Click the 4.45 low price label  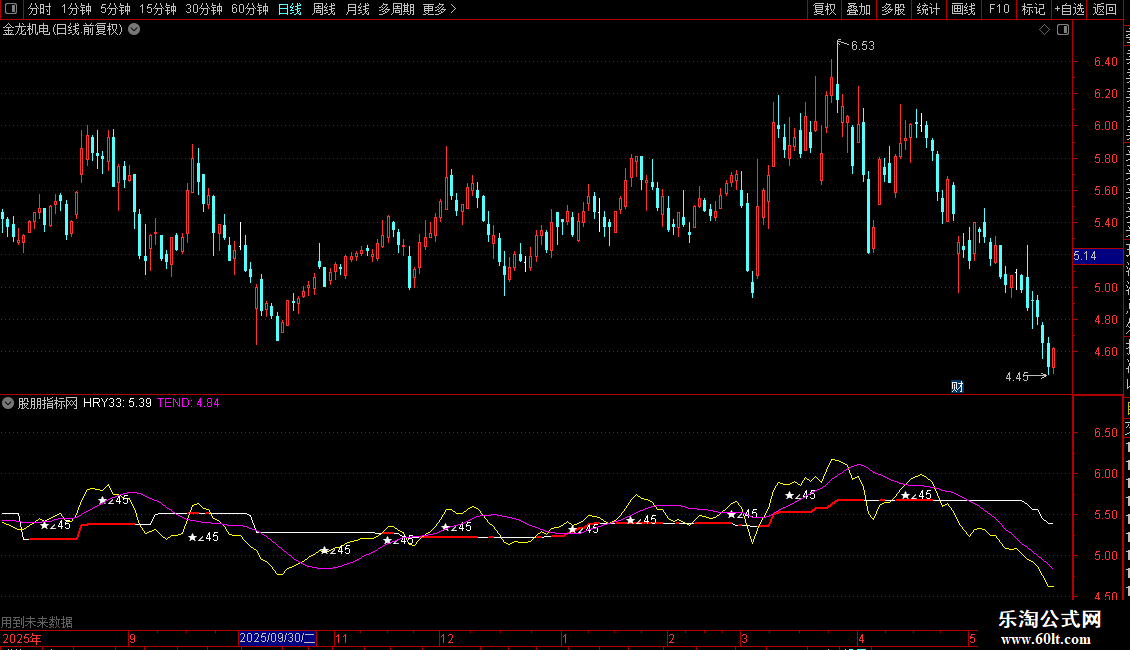pyautogui.click(x=1017, y=377)
